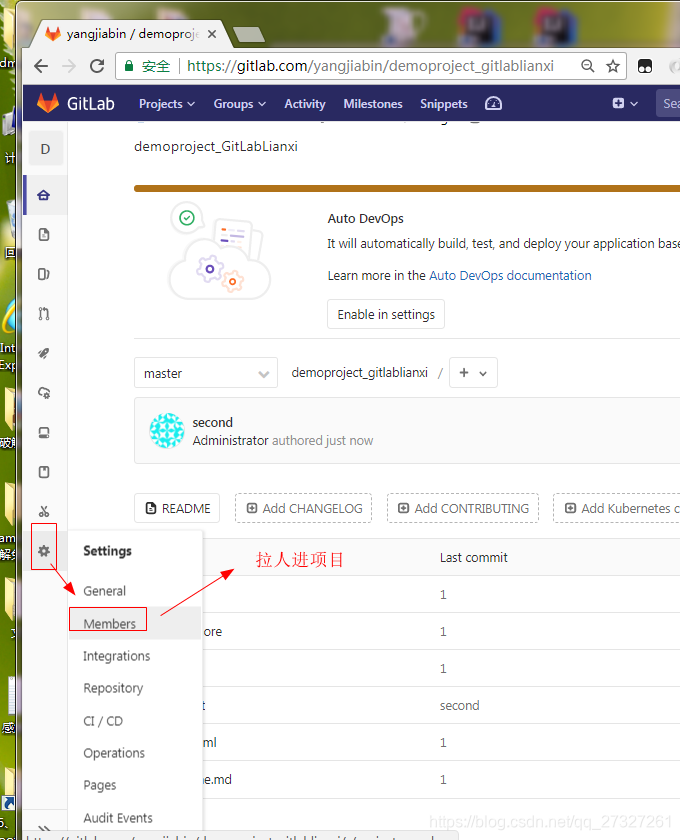Viewport: 680px width, 840px height.
Task: Open the Repository sidebar icon
Action: point(44,235)
